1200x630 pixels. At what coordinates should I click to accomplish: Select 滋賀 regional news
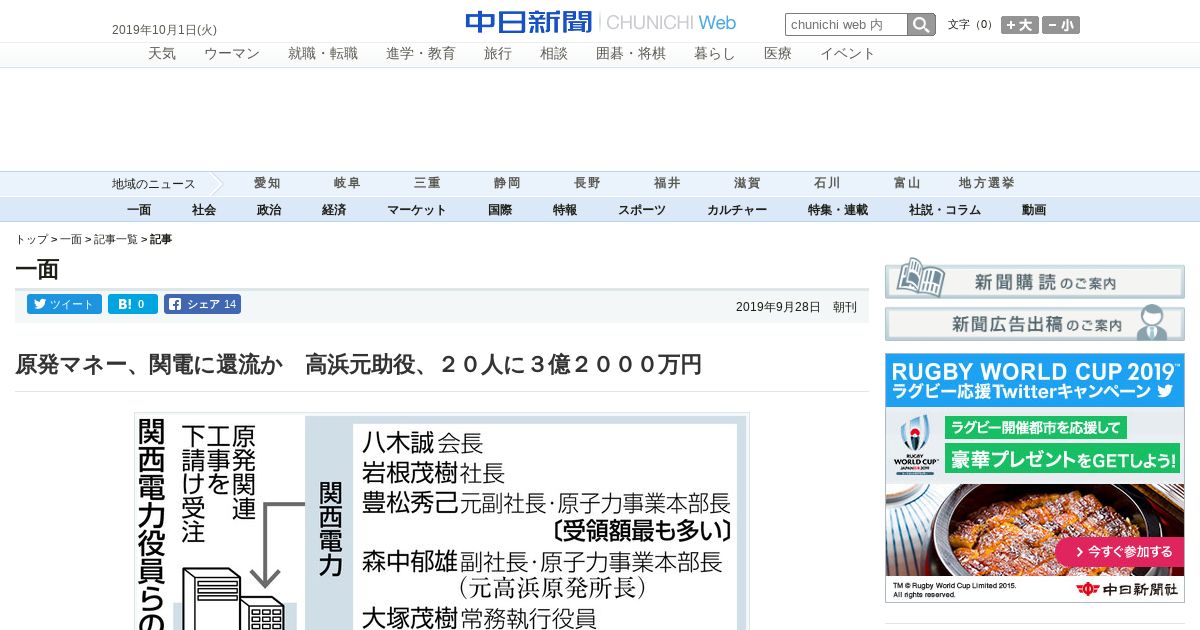click(x=747, y=183)
